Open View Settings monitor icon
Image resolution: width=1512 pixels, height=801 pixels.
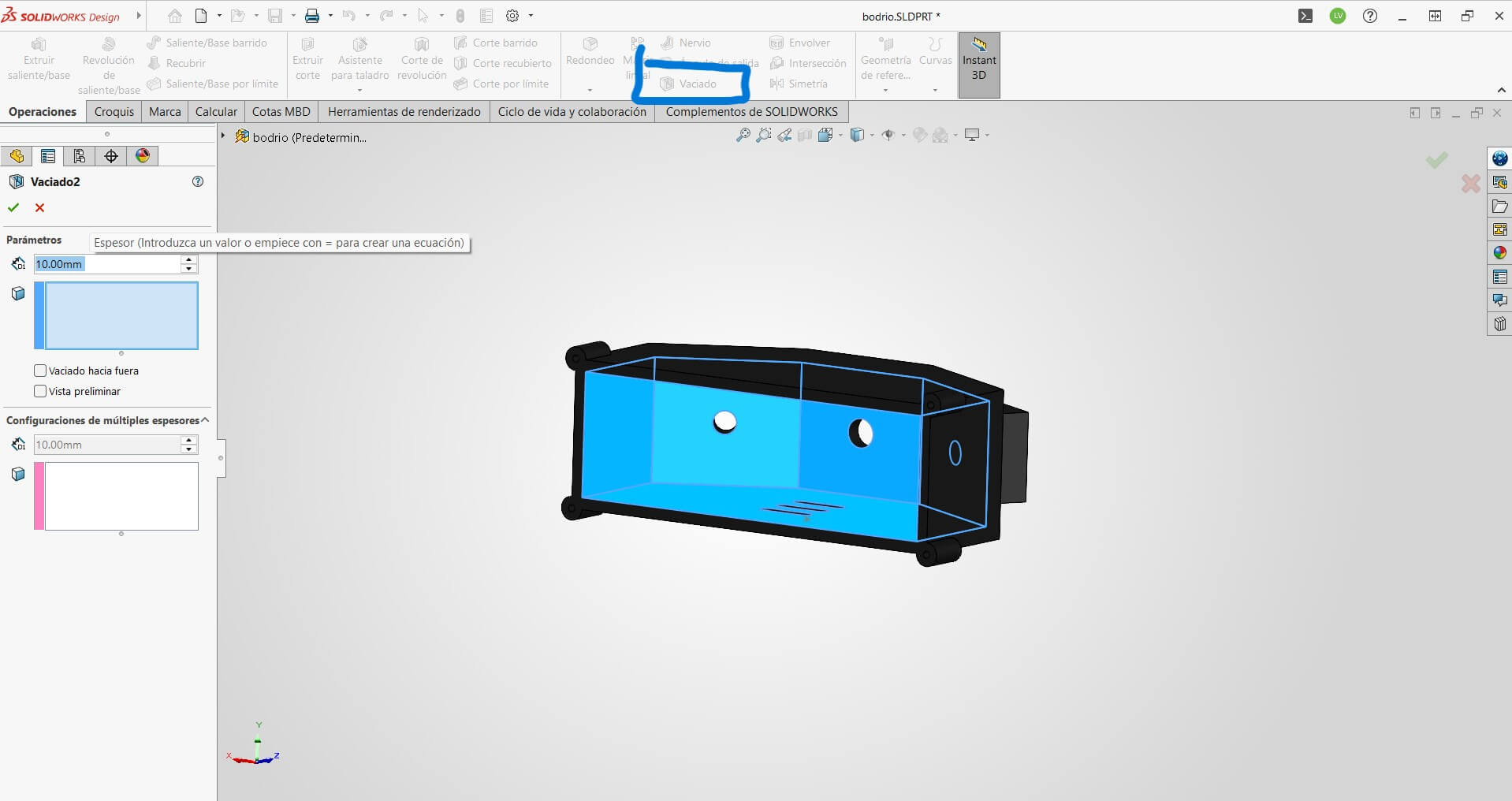click(x=972, y=136)
